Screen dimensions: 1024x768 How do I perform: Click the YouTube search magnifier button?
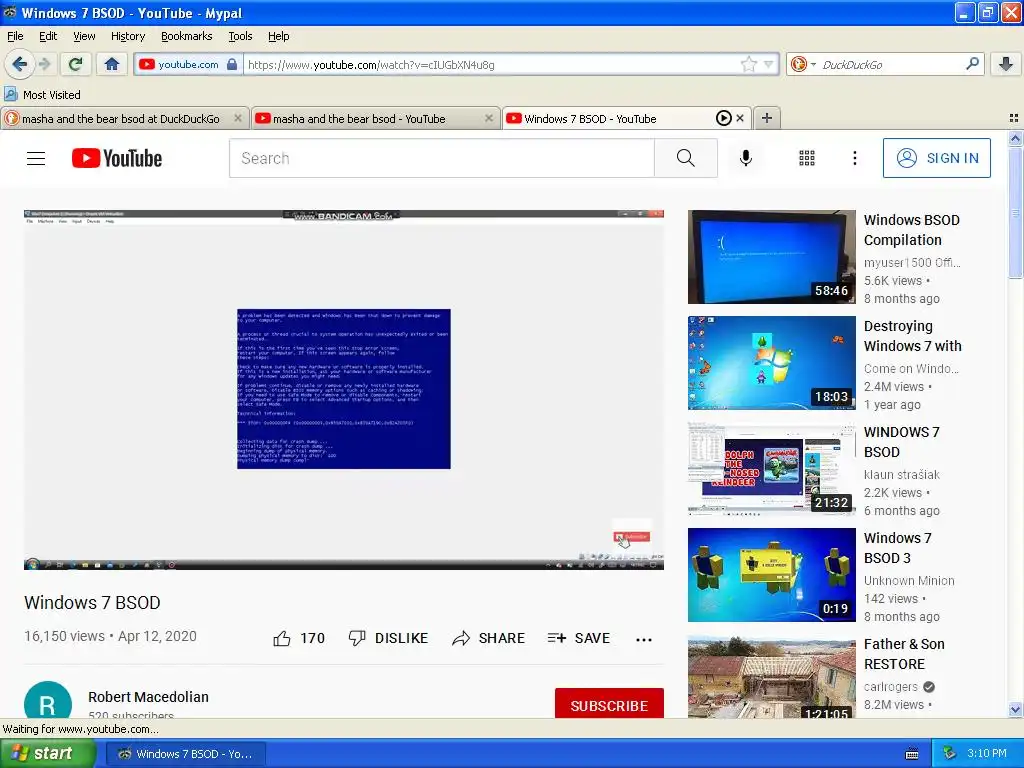click(686, 158)
